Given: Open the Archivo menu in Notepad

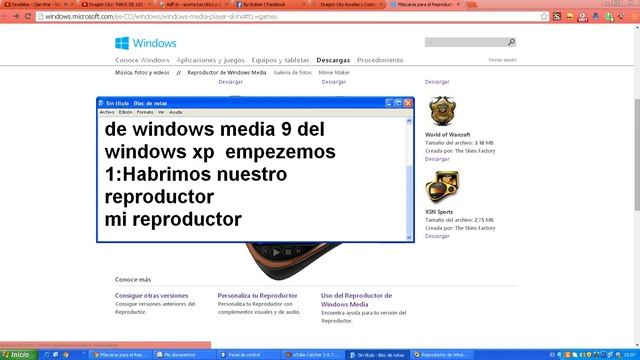Looking at the screenshot, I should click(107, 112).
